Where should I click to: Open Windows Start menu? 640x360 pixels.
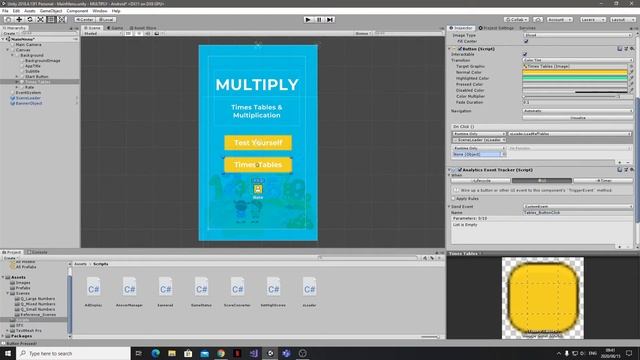pyautogui.click(x=8, y=353)
